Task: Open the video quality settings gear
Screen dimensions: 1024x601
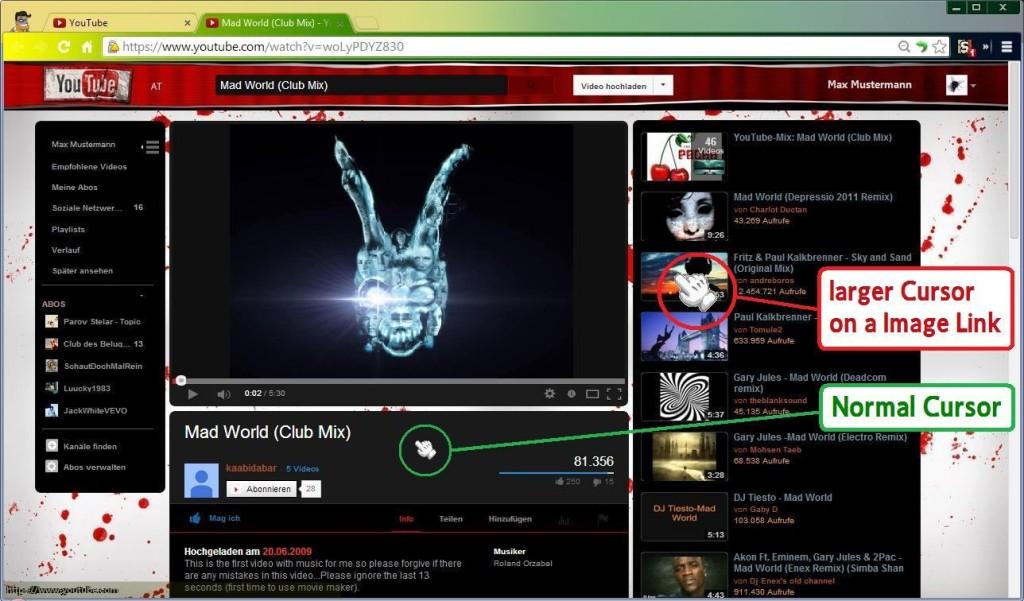Action: pyautogui.click(x=549, y=393)
